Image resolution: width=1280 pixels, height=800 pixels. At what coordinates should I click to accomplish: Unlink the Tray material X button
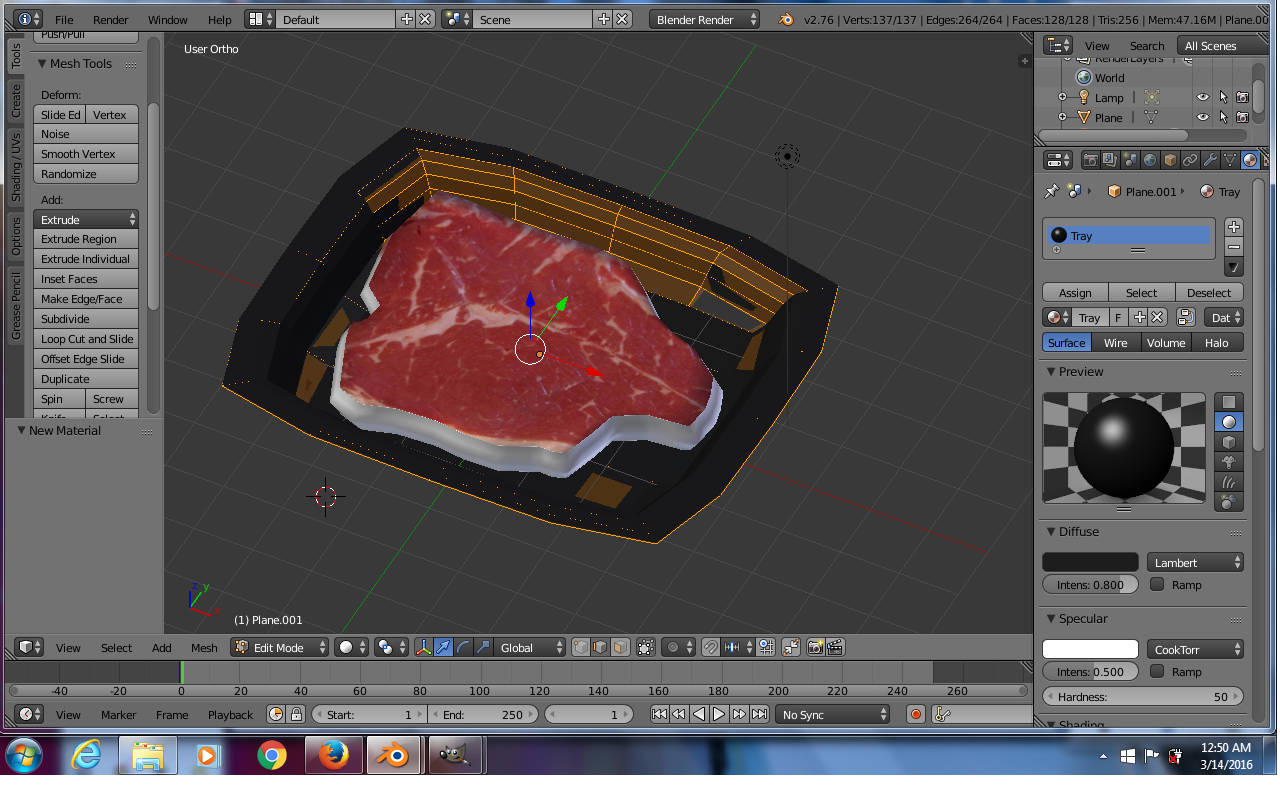[x=1157, y=317]
